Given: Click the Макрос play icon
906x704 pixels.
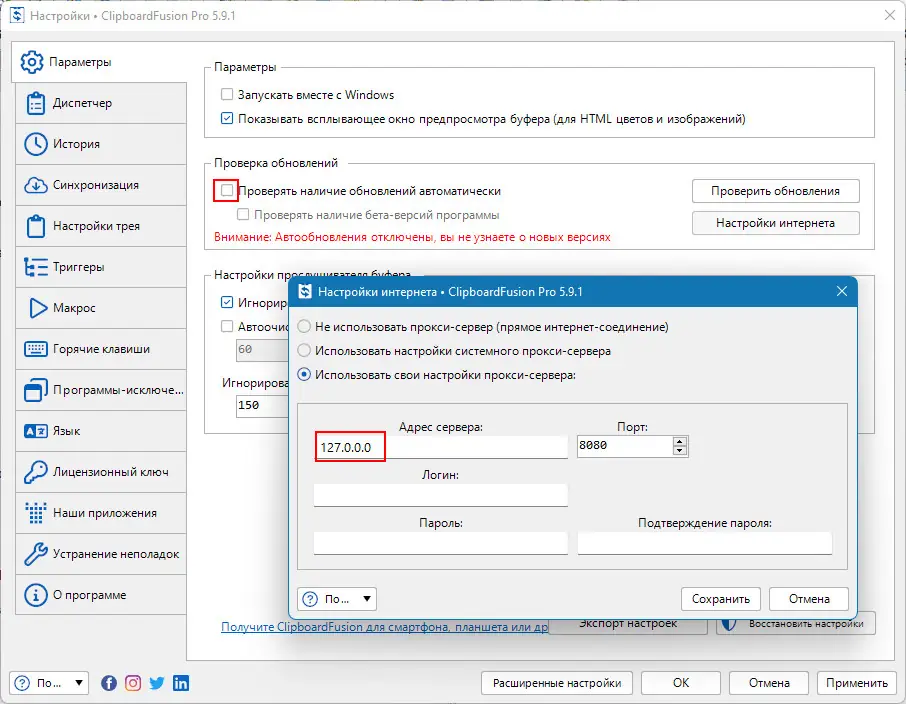Looking at the screenshot, I should pos(38,308).
